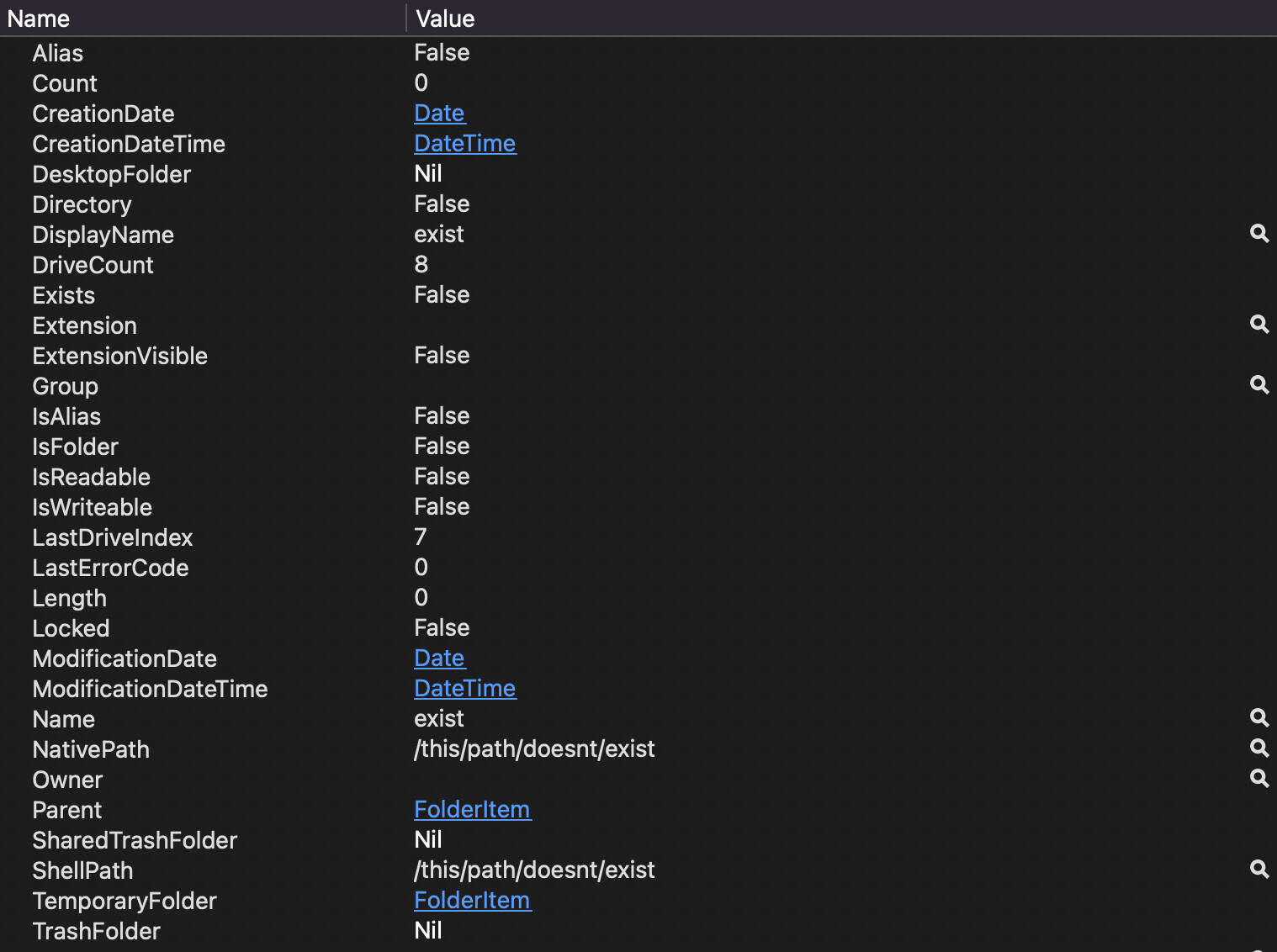View ShellPath text via magnifier icon
The image size is (1277, 952).
tap(1258, 870)
